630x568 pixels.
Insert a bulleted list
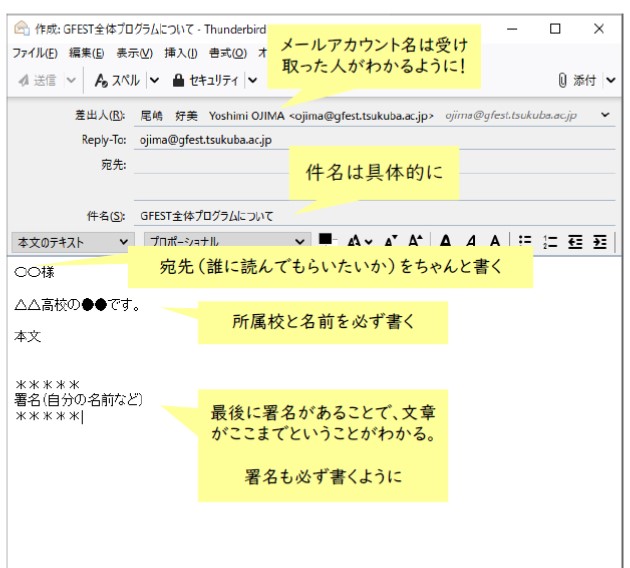pyautogui.click(x=524, y=241)
